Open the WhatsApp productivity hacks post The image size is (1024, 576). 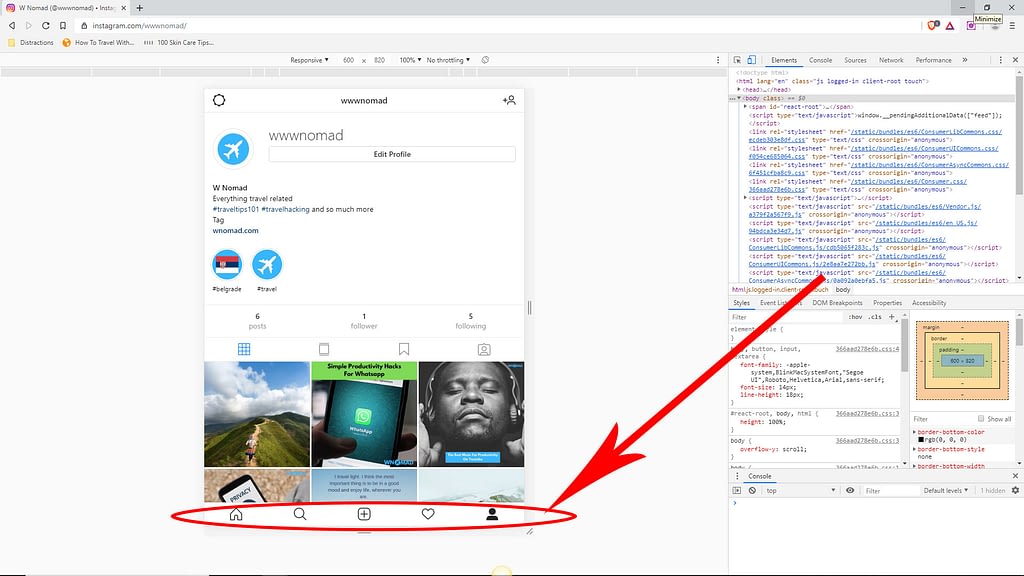[364, 415]
